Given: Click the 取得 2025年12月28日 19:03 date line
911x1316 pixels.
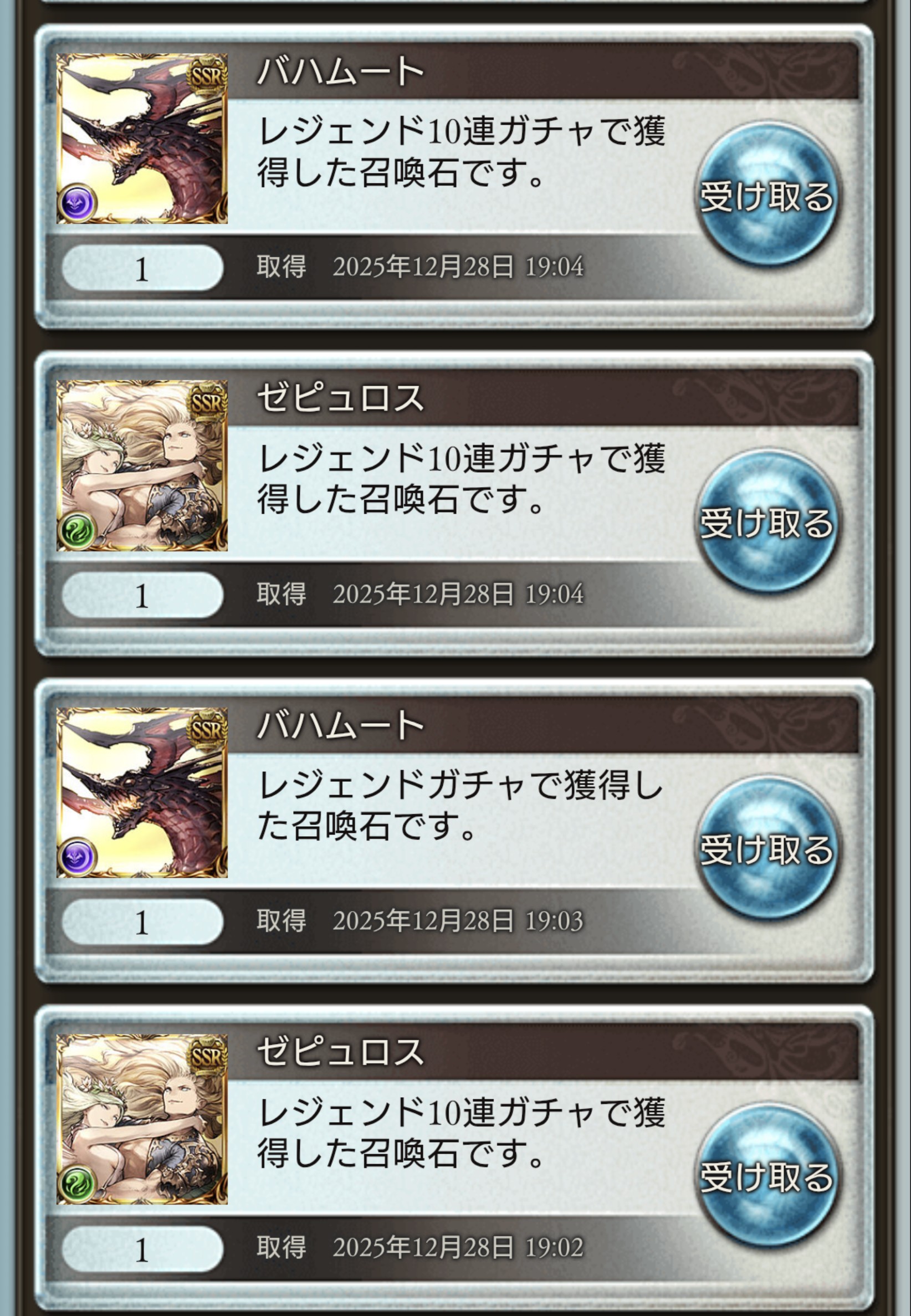Looking at the screenshot, I should click(x=420, y=921).
